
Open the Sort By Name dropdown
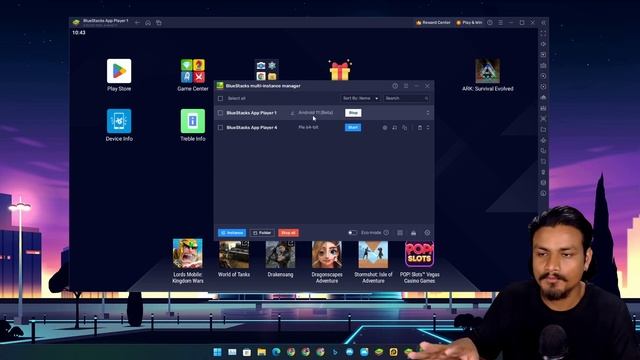(x=360, y=98)
